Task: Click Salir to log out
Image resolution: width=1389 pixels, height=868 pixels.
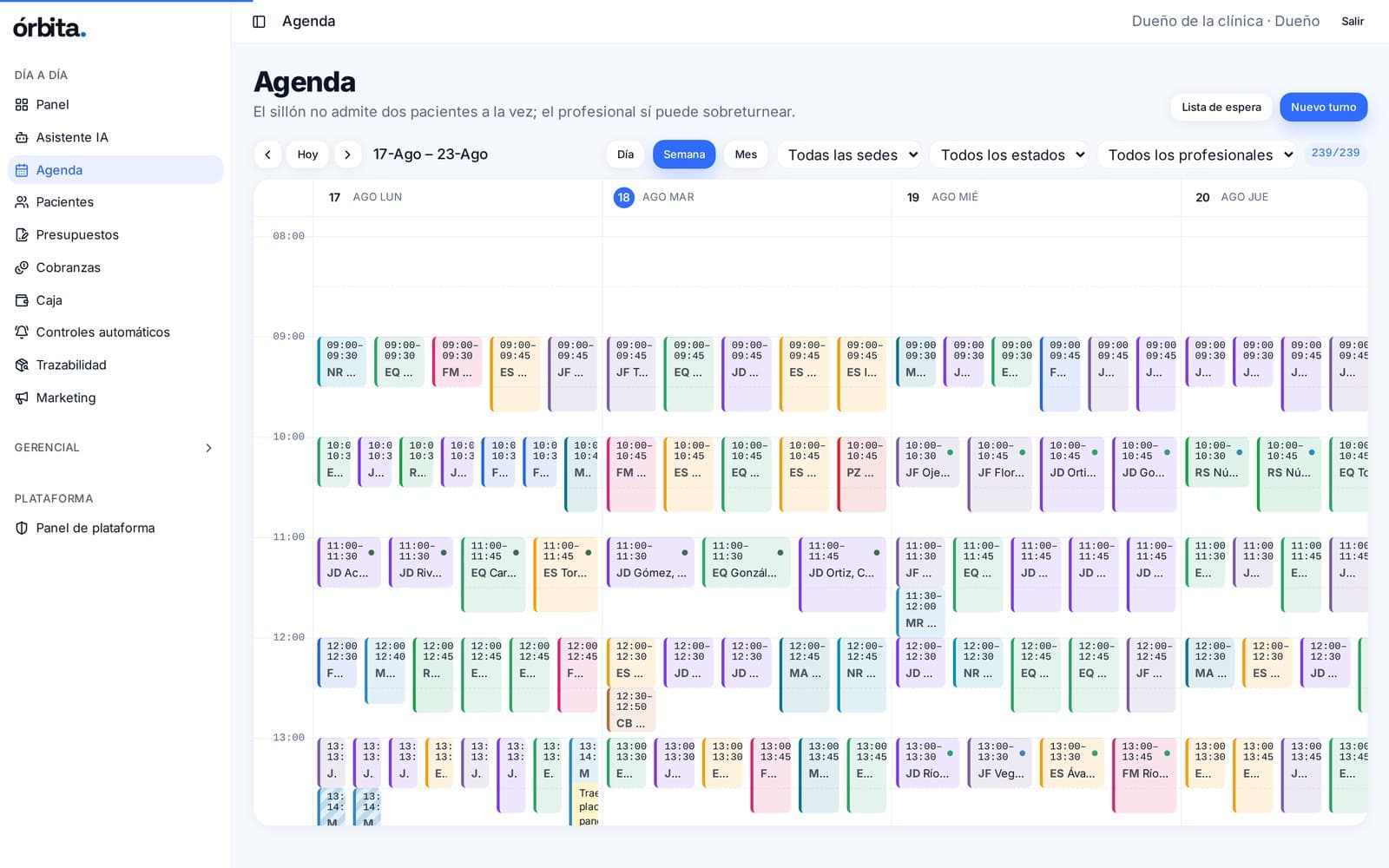Action: [1353, 22]
